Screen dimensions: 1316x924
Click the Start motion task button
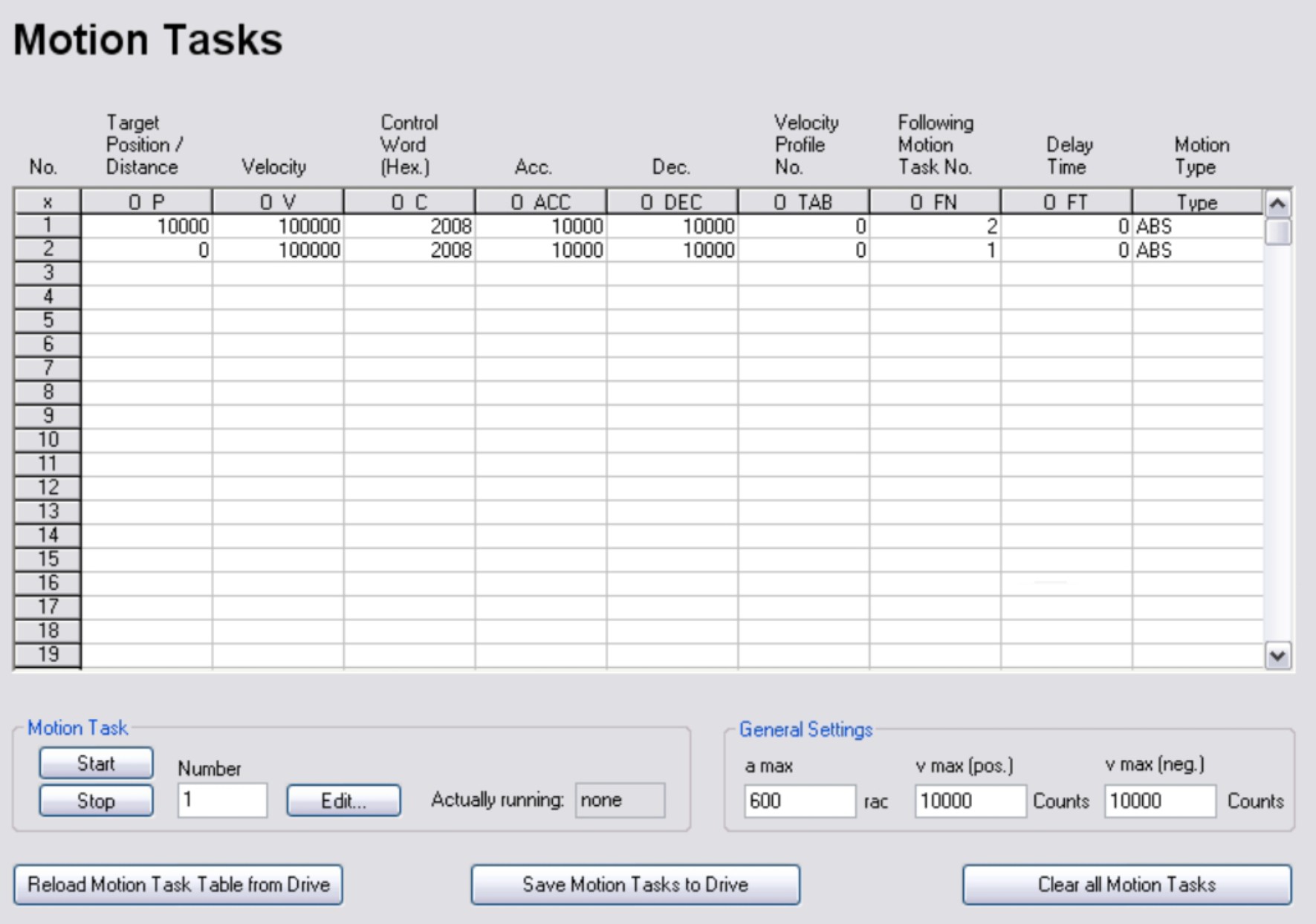point(96,763)
